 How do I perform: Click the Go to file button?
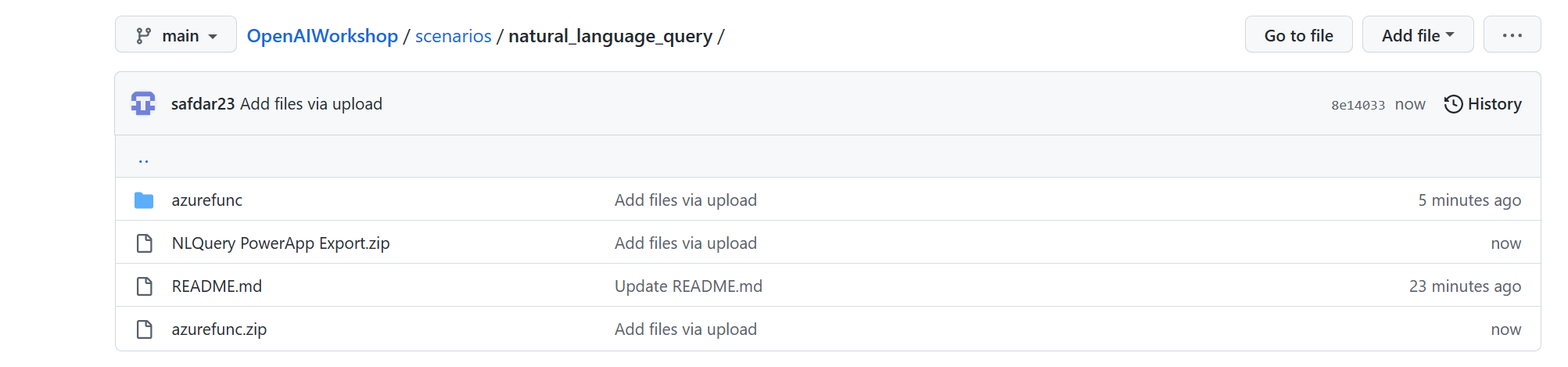point(1298,35)
